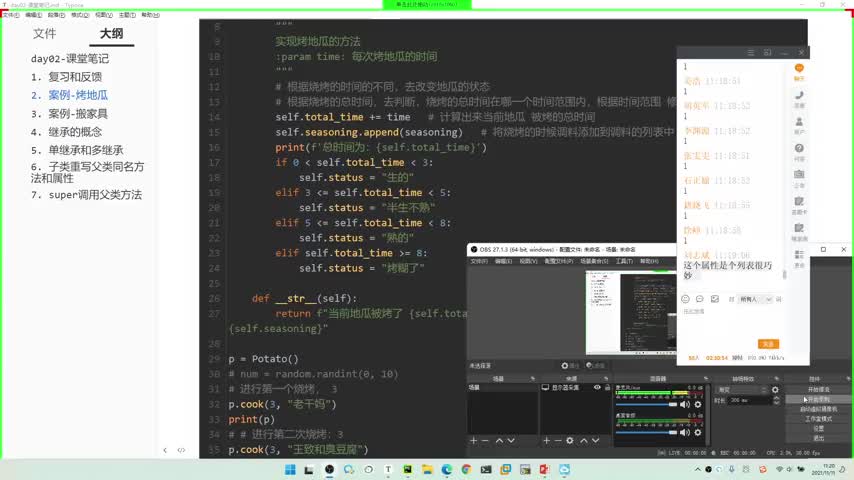
Task: Move scene down in OBS scenes panel
Action: coord(511,440)
